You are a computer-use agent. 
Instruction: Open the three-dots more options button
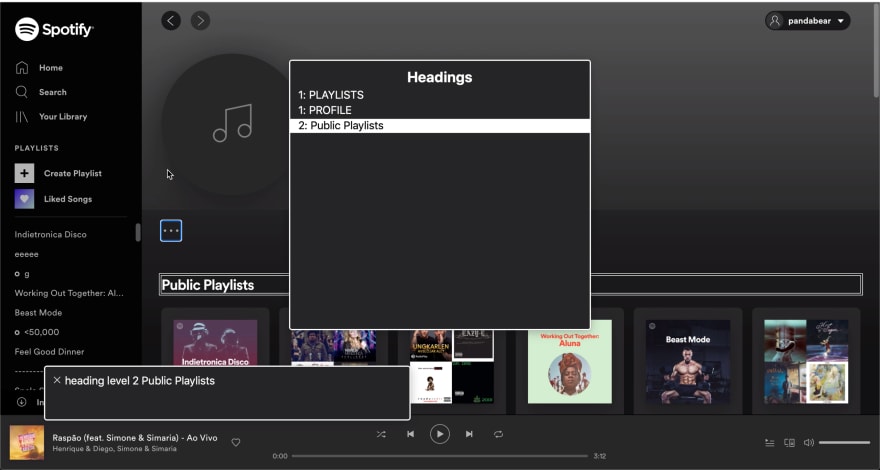[x=171, y=231]
